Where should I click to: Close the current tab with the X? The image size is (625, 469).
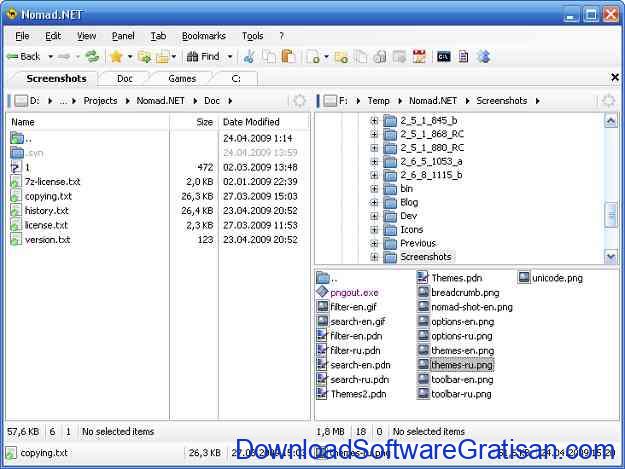coord(615,77)
